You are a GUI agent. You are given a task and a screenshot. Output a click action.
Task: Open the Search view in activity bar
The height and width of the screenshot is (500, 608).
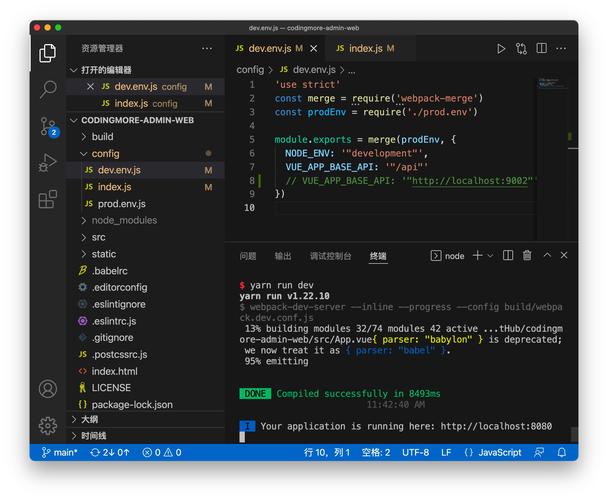(x=48, y=90)
